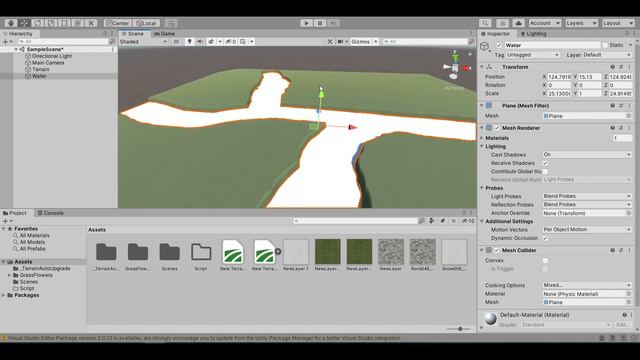Viewport: 640px width, 360px height.
Task: Select the Rotate tool
Action: [38, 23]
